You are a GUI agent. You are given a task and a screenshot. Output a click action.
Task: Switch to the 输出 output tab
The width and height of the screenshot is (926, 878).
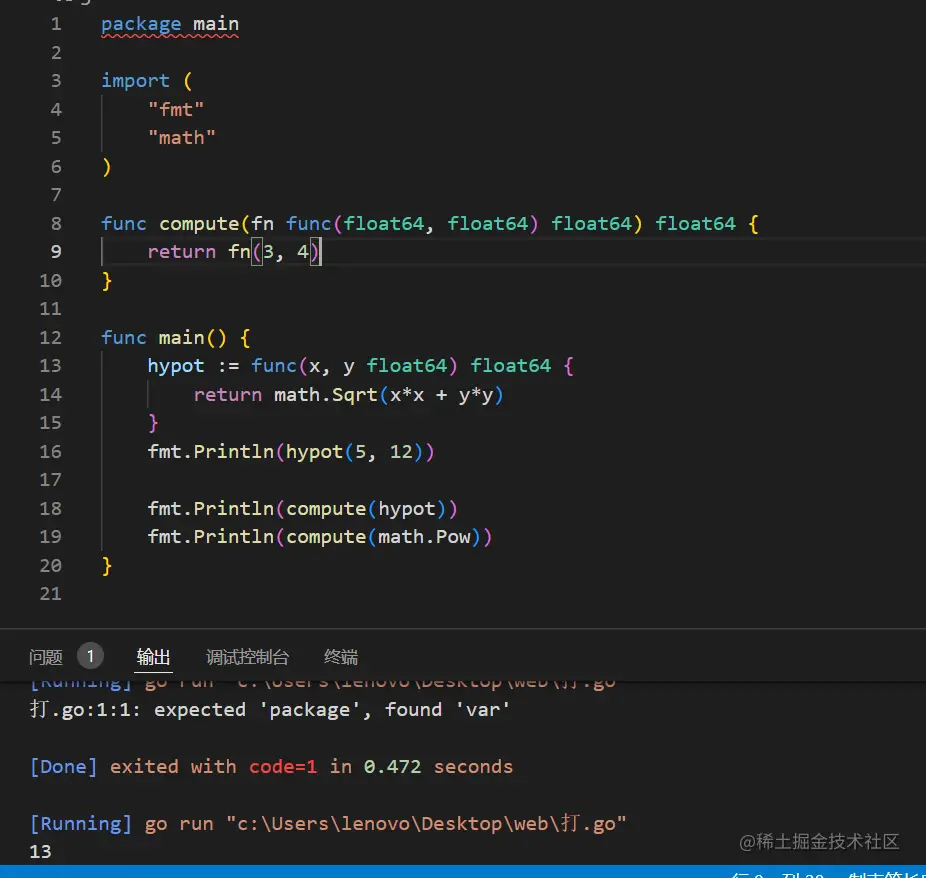153,657
